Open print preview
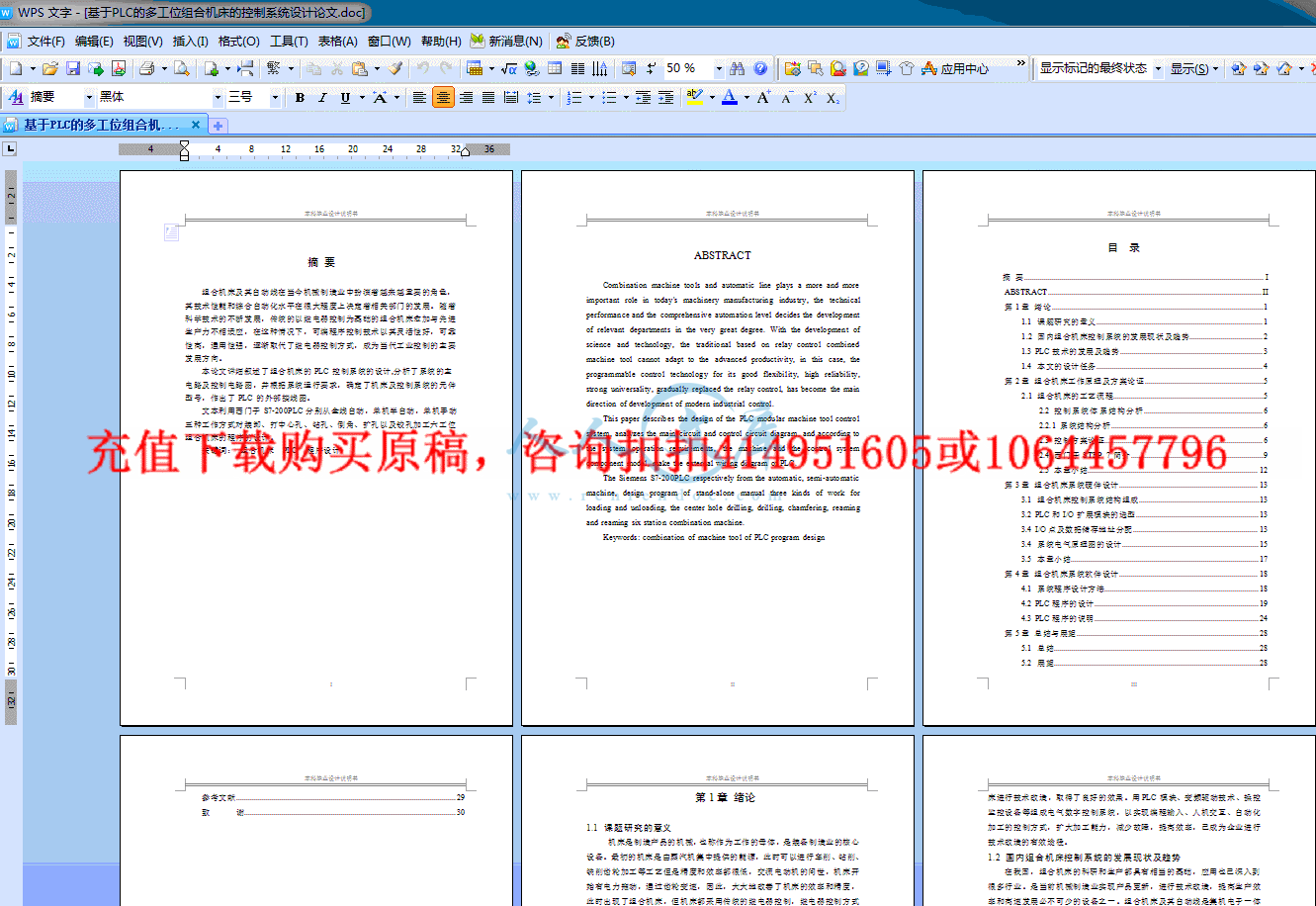This screenshot has height=906, width=1316. click(181, 68)
